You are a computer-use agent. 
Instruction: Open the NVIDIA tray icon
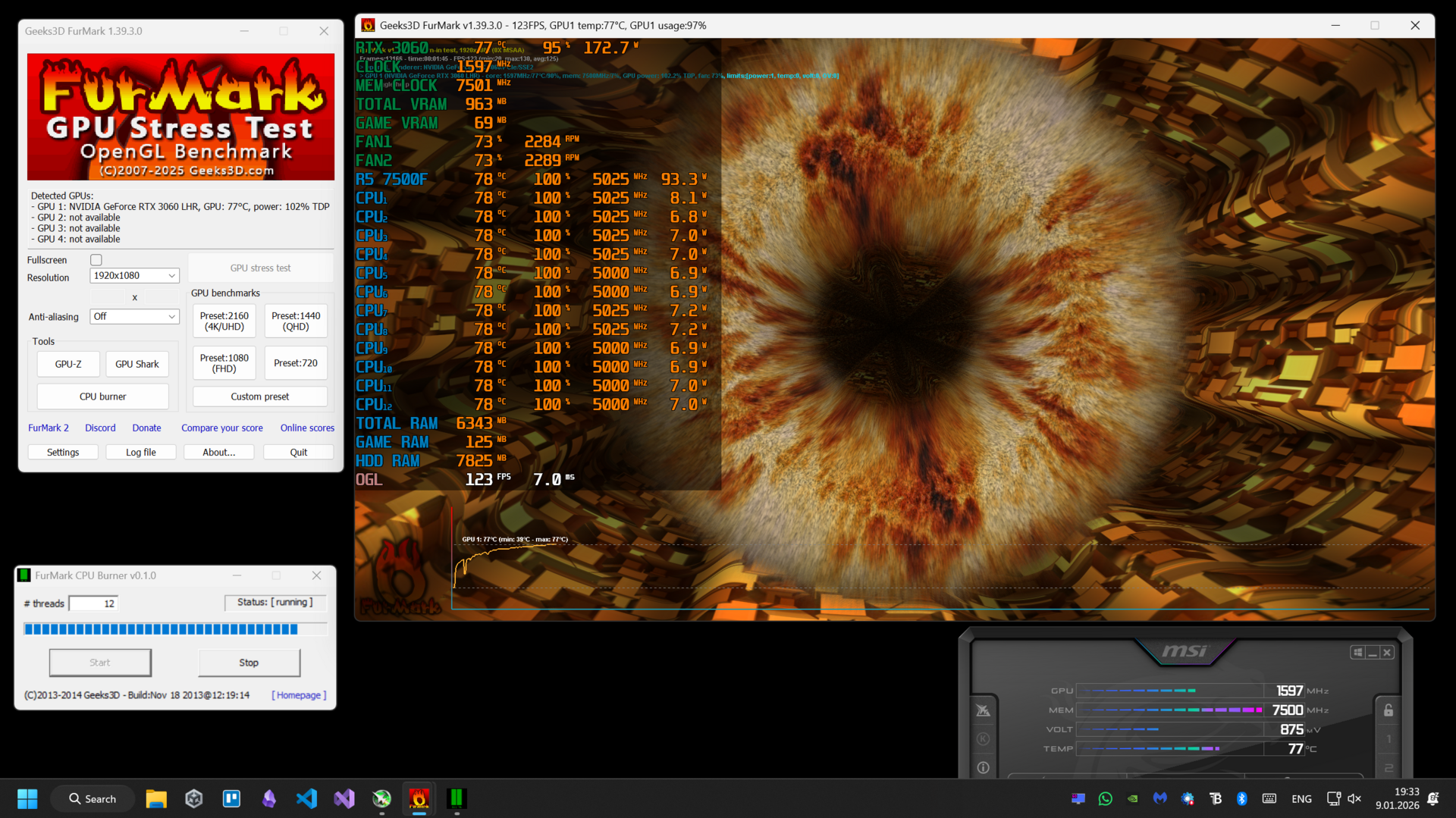tap(1132, 798)
